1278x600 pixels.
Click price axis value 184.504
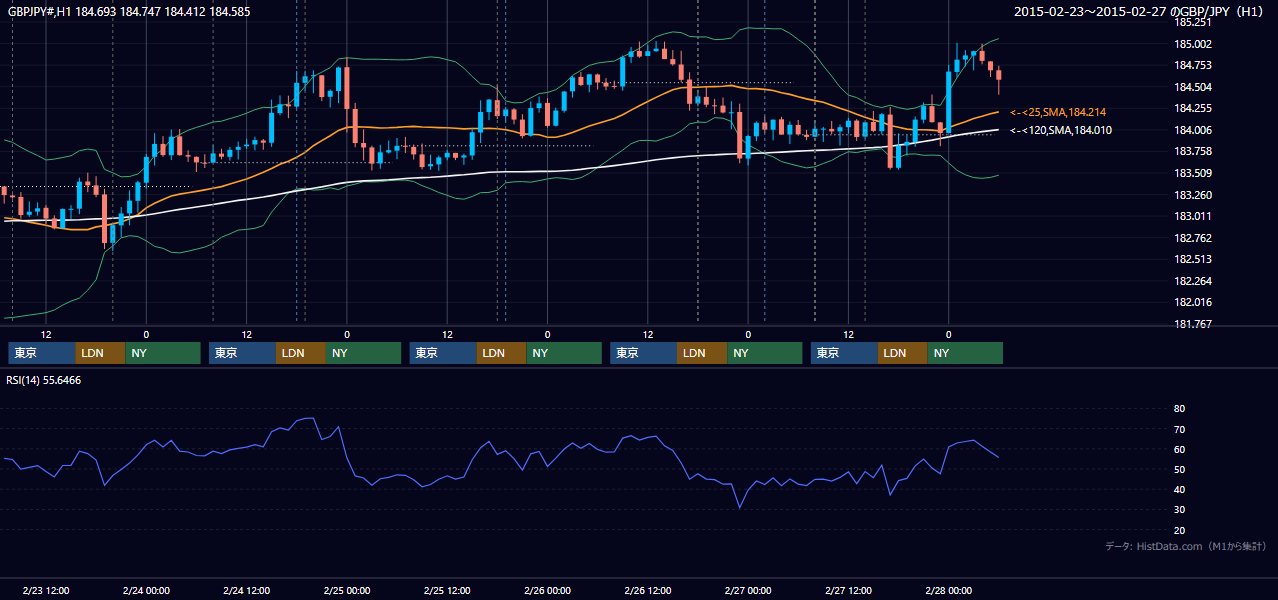[x=1193, y=87]
